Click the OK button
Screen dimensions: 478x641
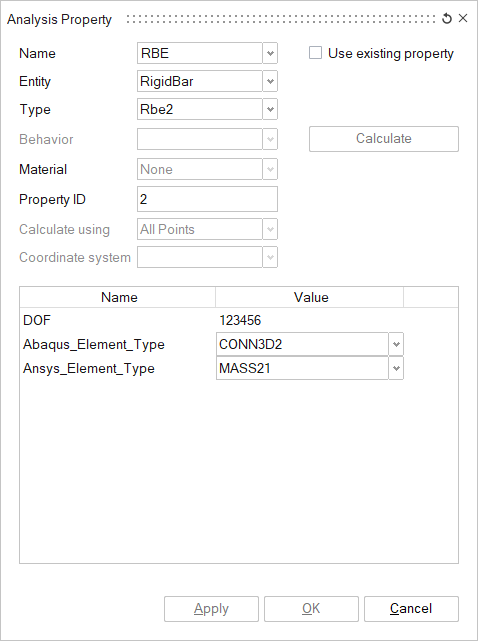tap(311, 609)
